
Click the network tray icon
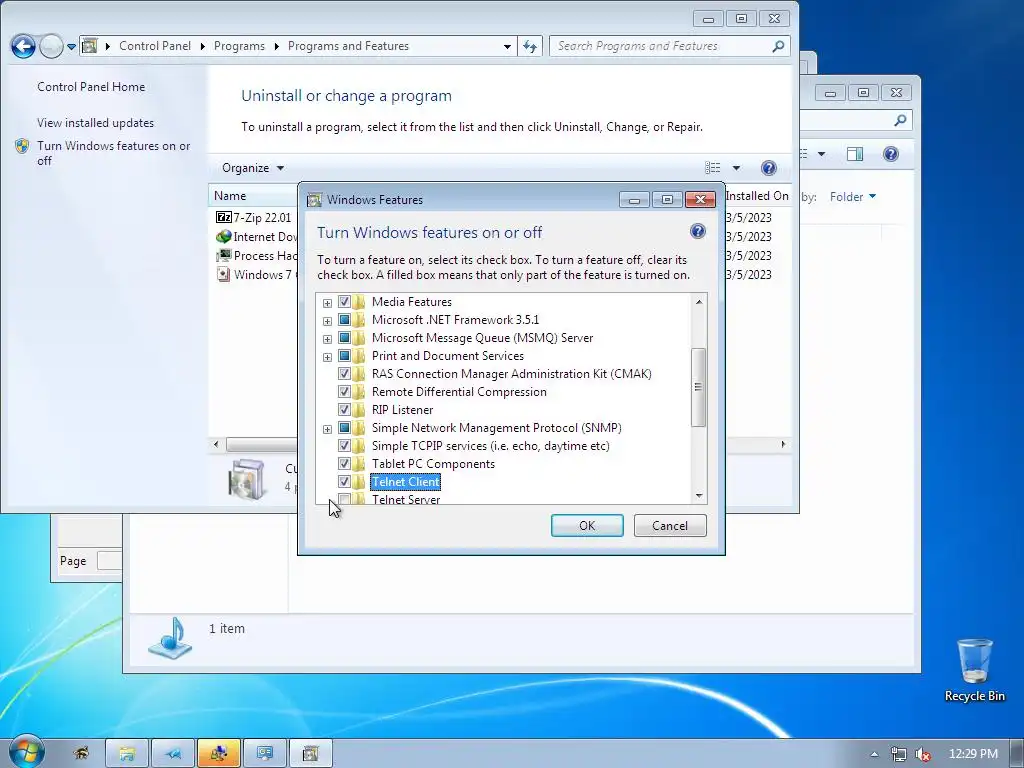pyautogui.click(x=899, y=754)
